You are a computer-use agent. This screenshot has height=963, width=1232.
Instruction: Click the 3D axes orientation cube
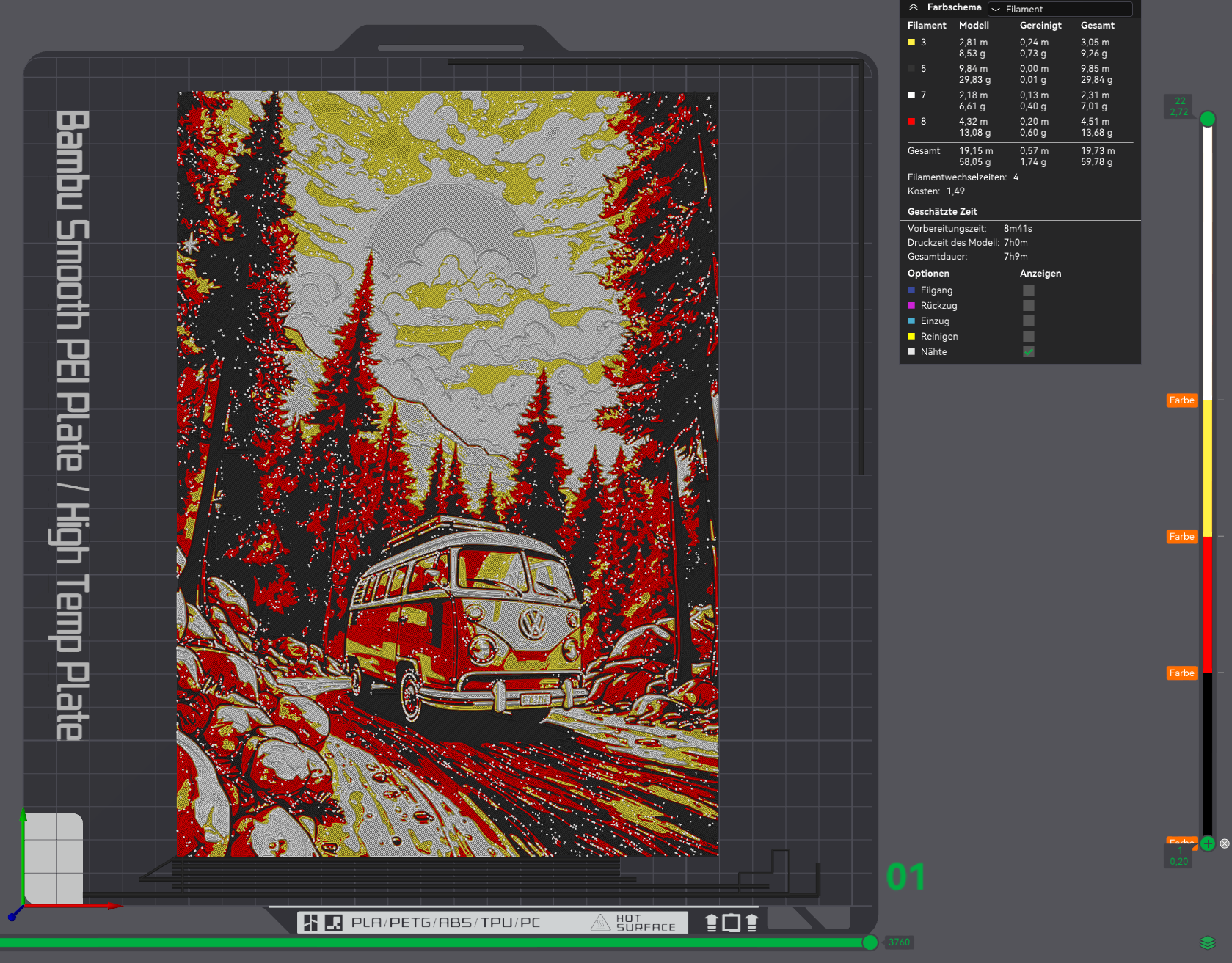click(54, 858)
